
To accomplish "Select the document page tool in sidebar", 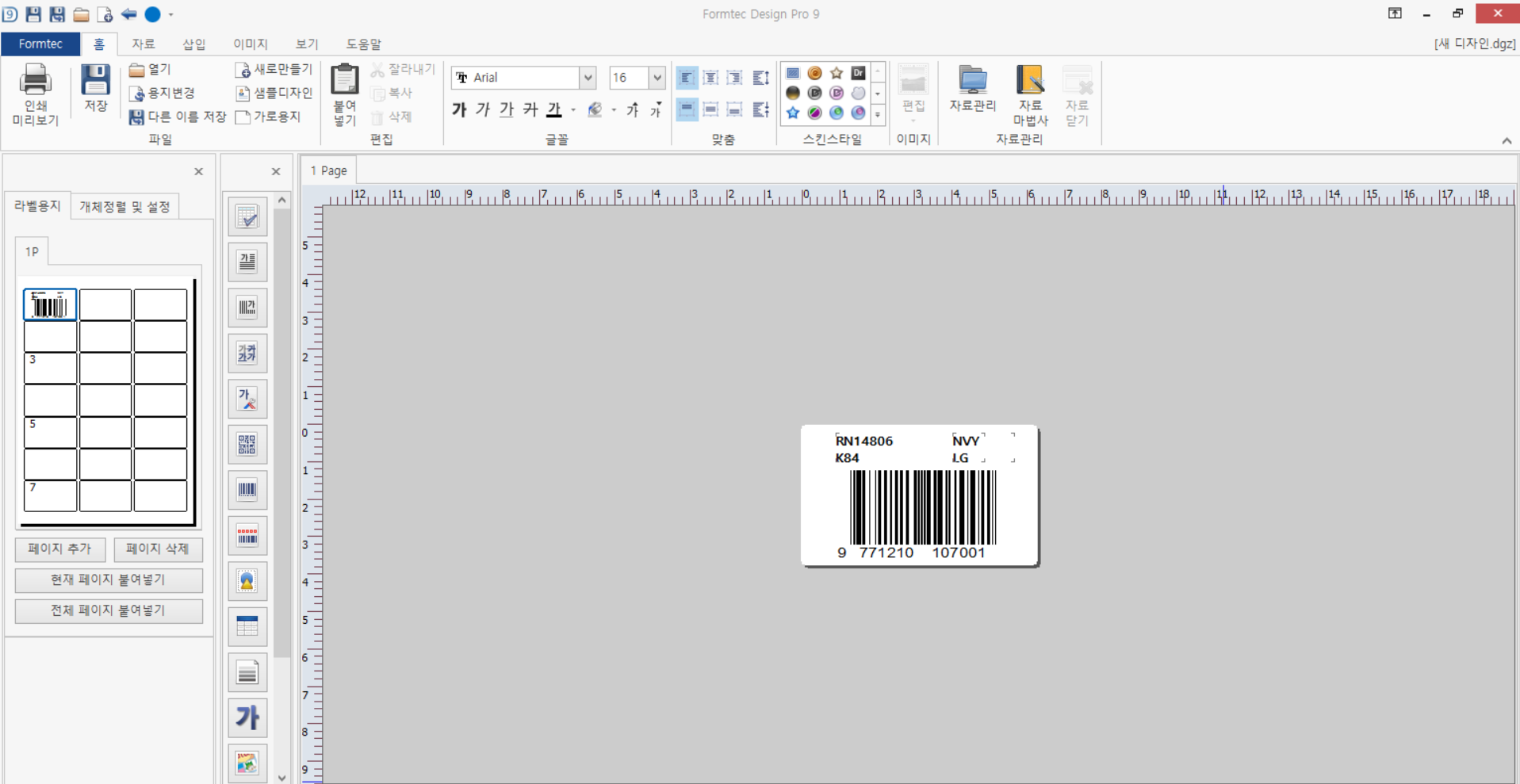I will (247, 672).
